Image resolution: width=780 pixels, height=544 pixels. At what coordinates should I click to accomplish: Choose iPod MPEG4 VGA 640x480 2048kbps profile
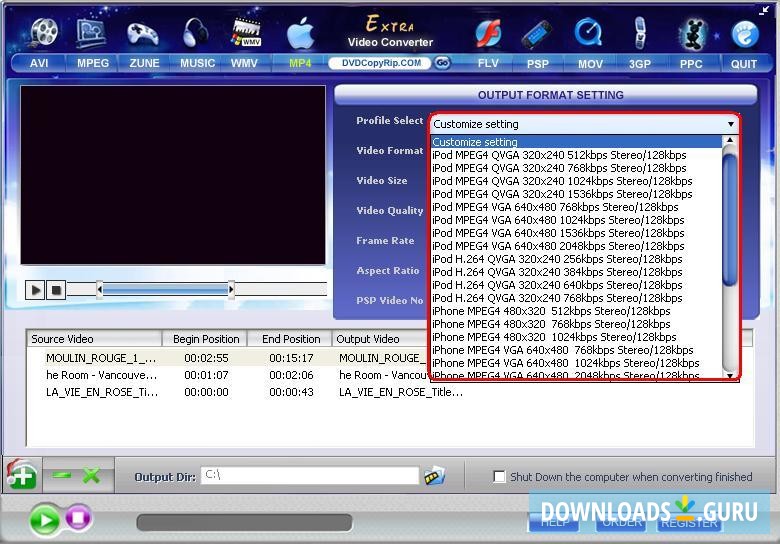577,246
